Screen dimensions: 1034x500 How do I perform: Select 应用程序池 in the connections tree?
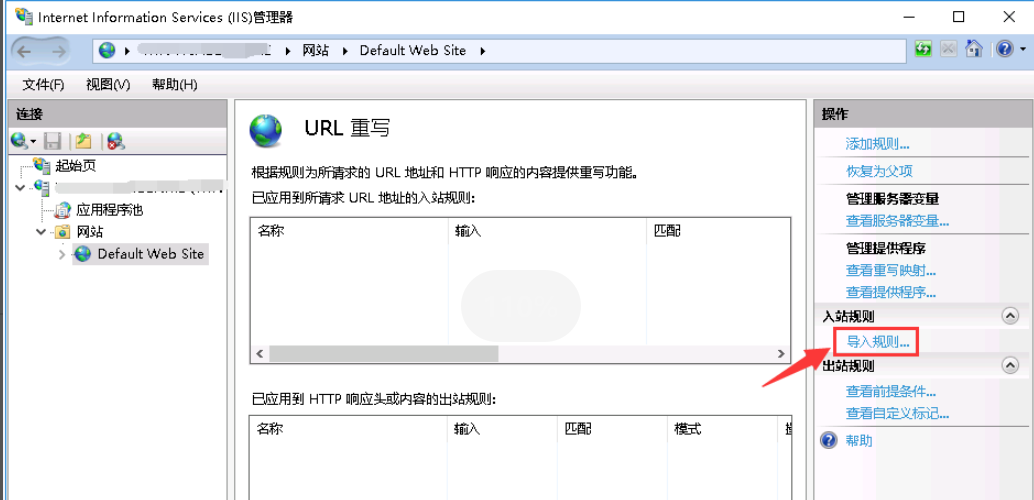pyautogui.click(x=110, y=210)
